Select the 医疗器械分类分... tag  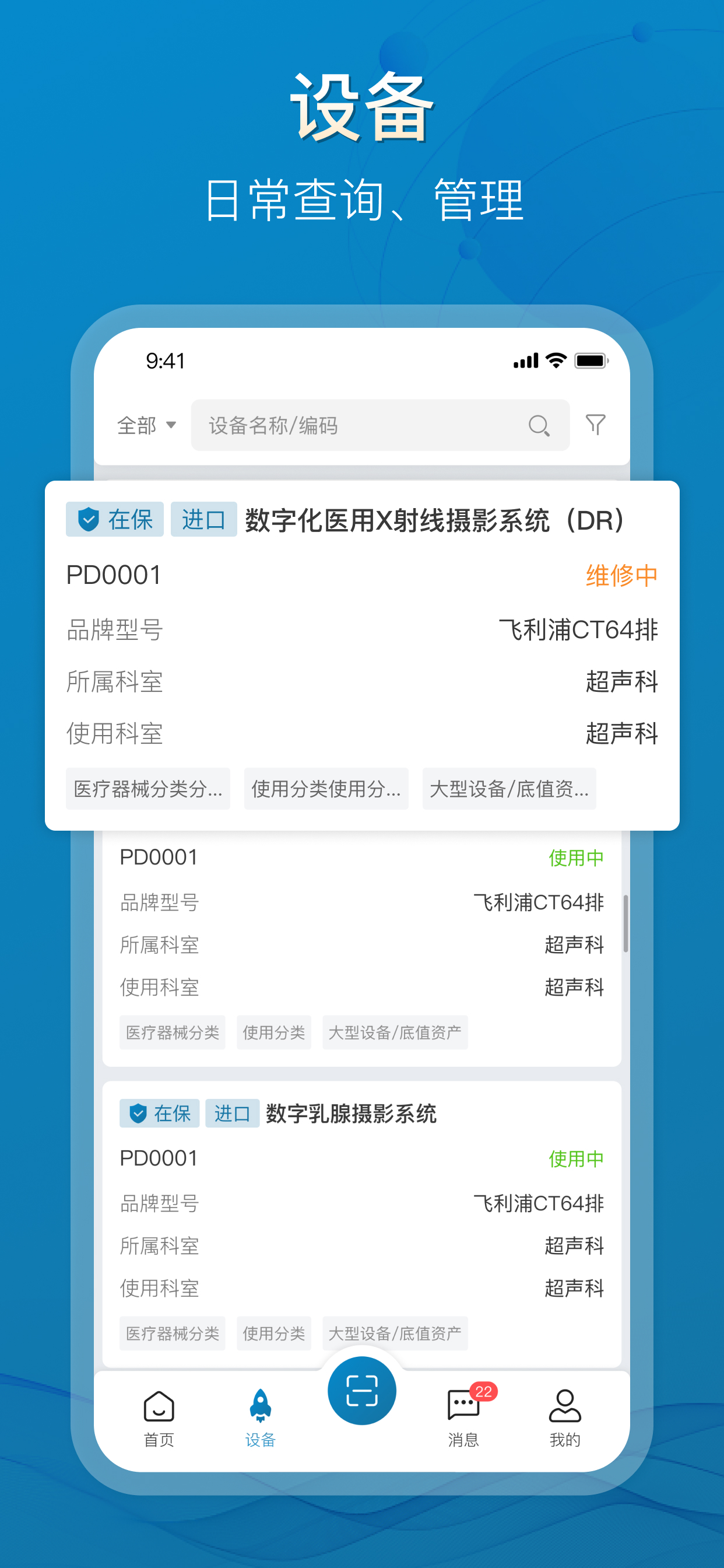(x=148, y=789)
